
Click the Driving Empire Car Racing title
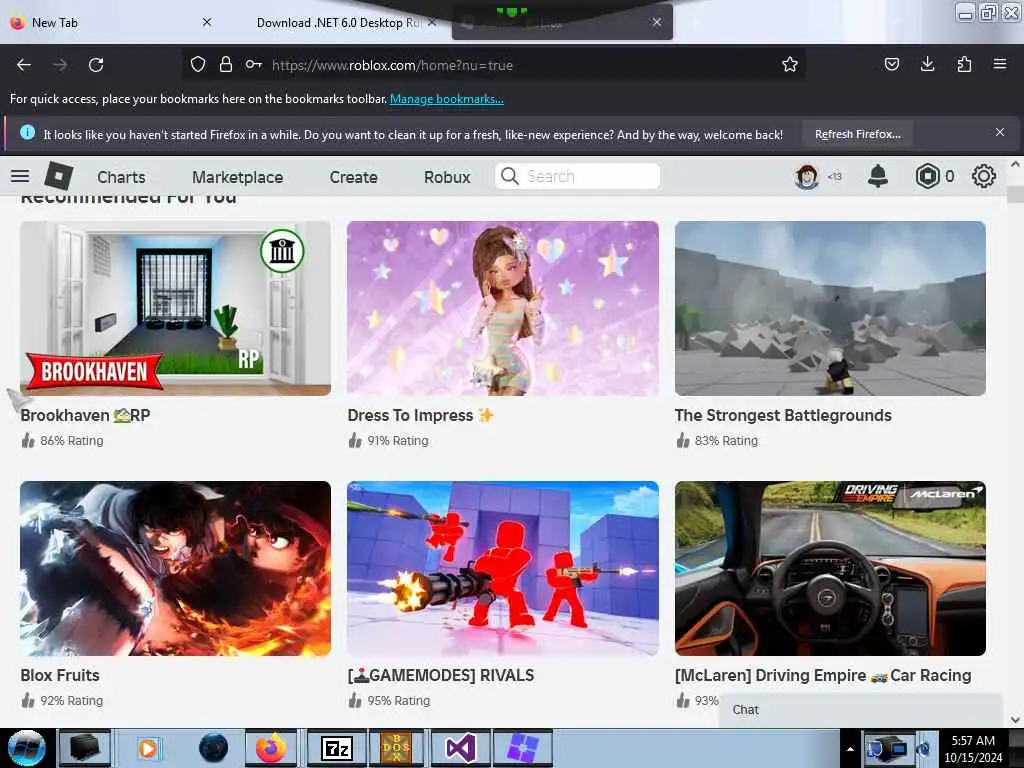pyautogui.click(x=824, y=675)
